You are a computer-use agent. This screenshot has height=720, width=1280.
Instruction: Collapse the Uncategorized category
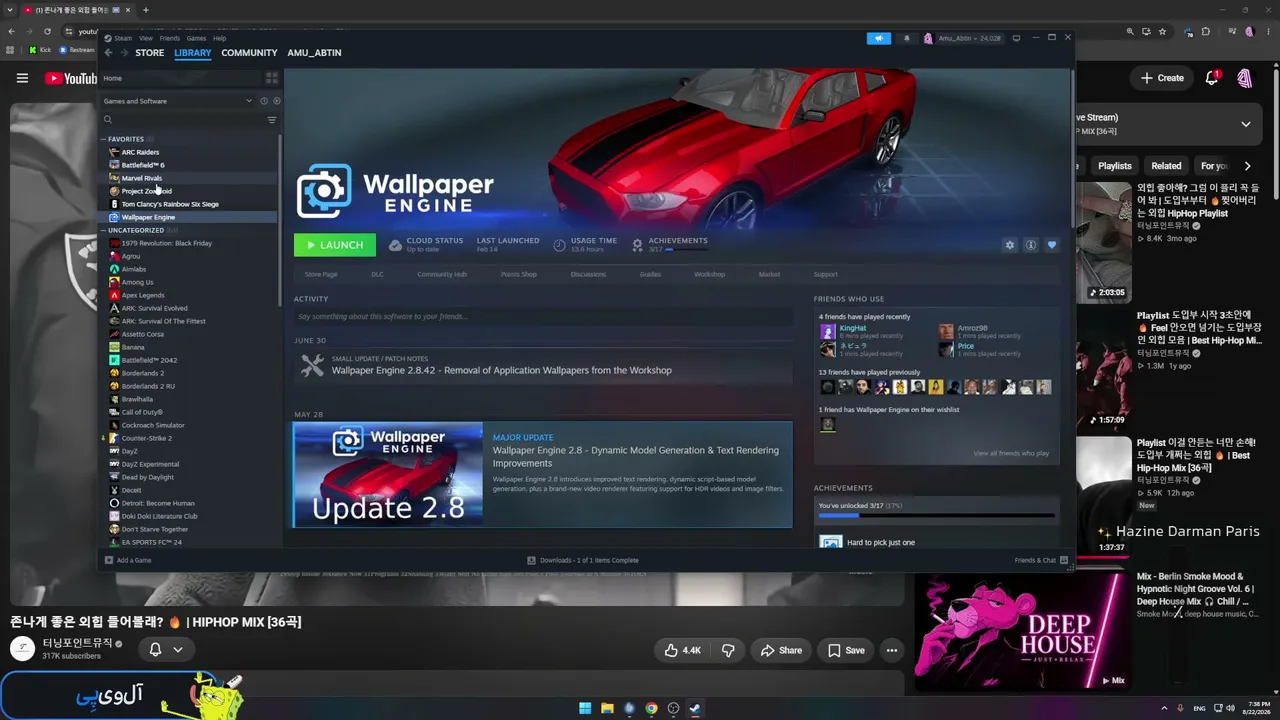(103, 230)
